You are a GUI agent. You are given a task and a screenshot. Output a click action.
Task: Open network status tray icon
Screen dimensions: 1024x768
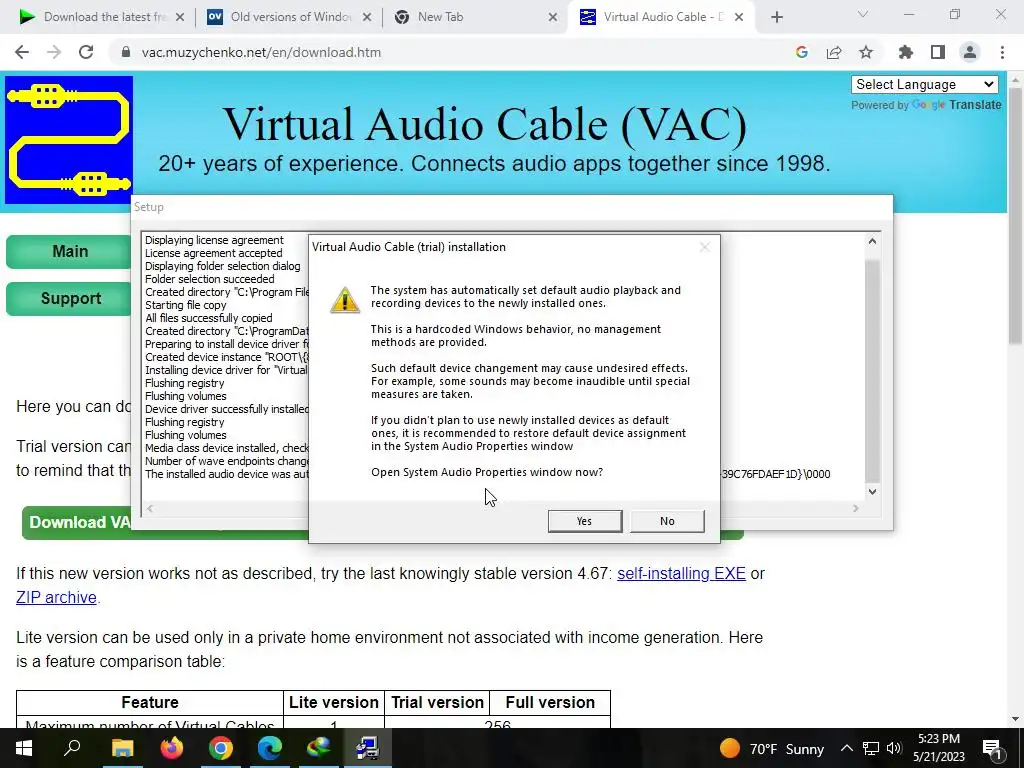click(x=871, y=748)
